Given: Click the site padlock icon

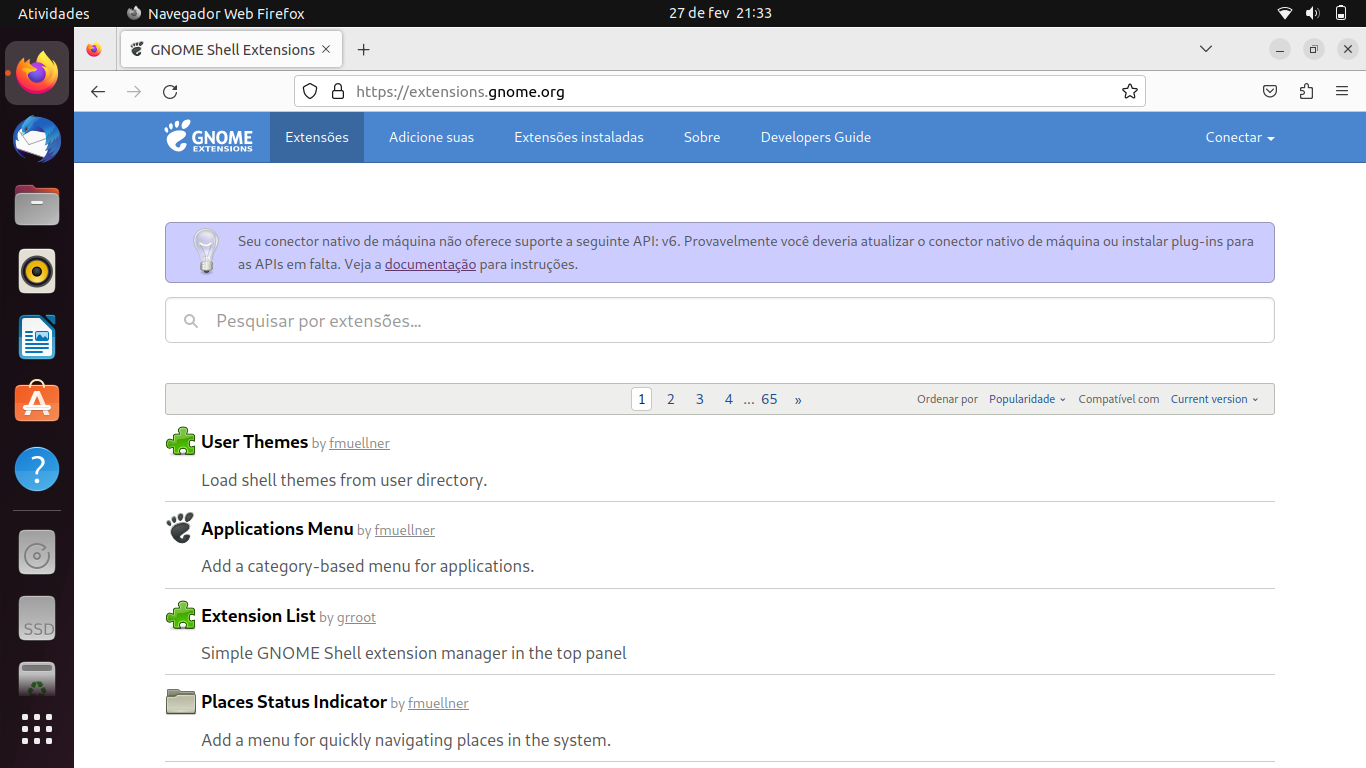Looking at the screenshot, I should (x=337, y=91).
